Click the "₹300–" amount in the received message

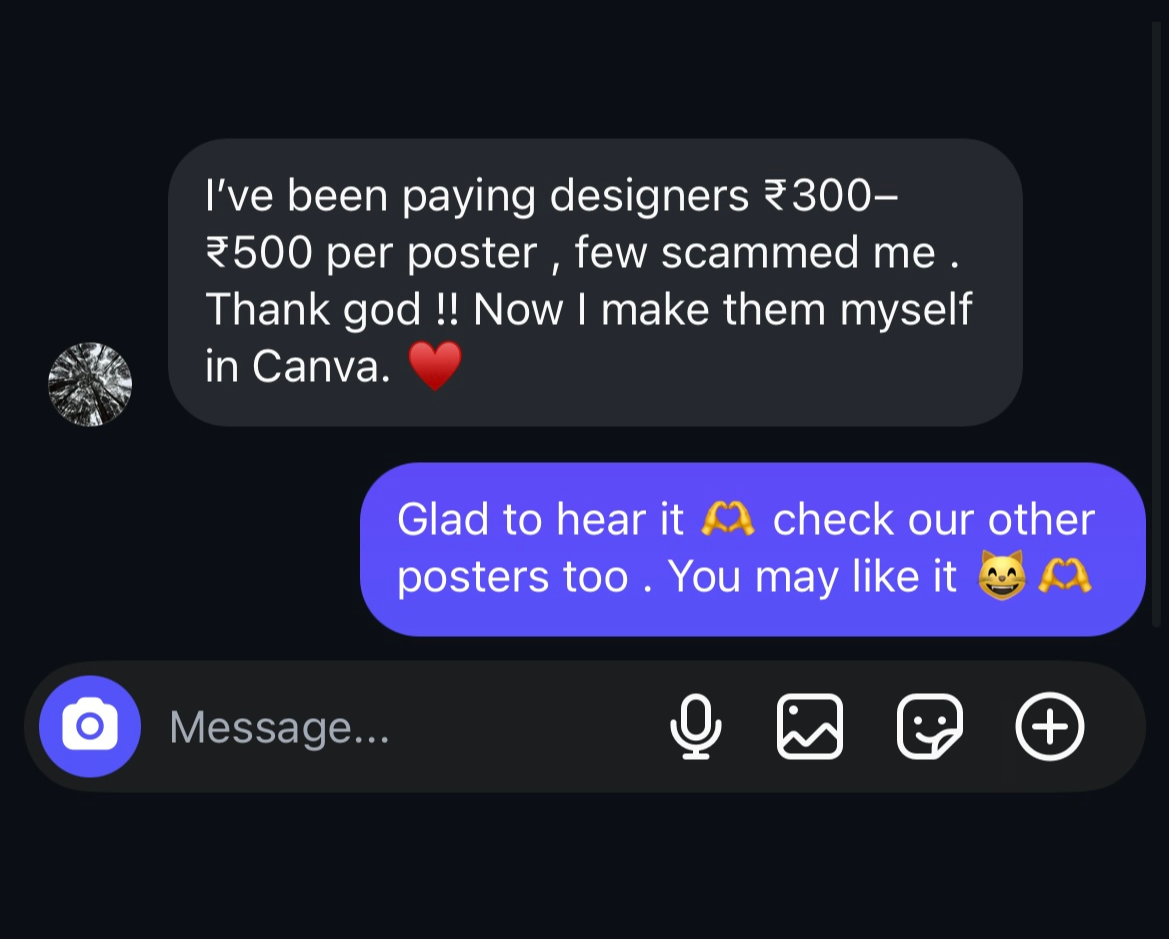point(832,196)
